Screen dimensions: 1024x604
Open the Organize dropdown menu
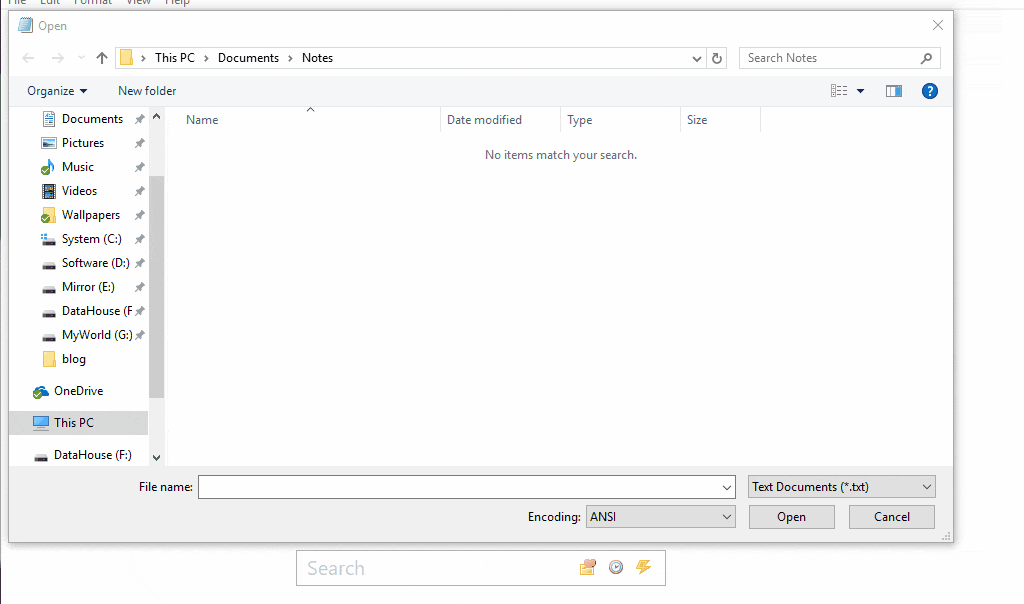(x=57, y=91)
